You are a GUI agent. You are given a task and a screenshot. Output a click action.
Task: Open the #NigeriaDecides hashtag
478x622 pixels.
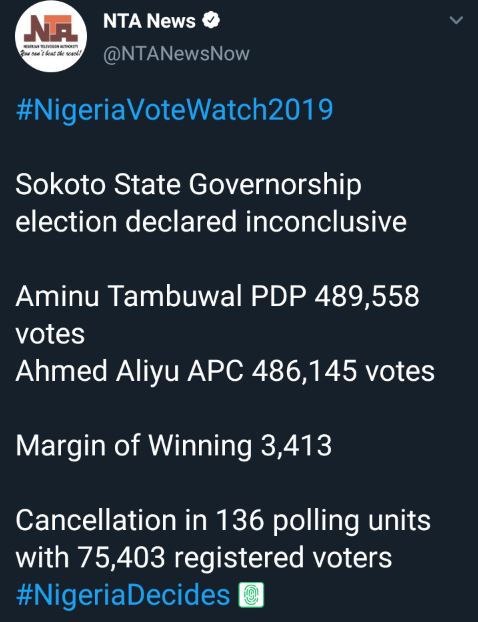[x=123, y=595]
